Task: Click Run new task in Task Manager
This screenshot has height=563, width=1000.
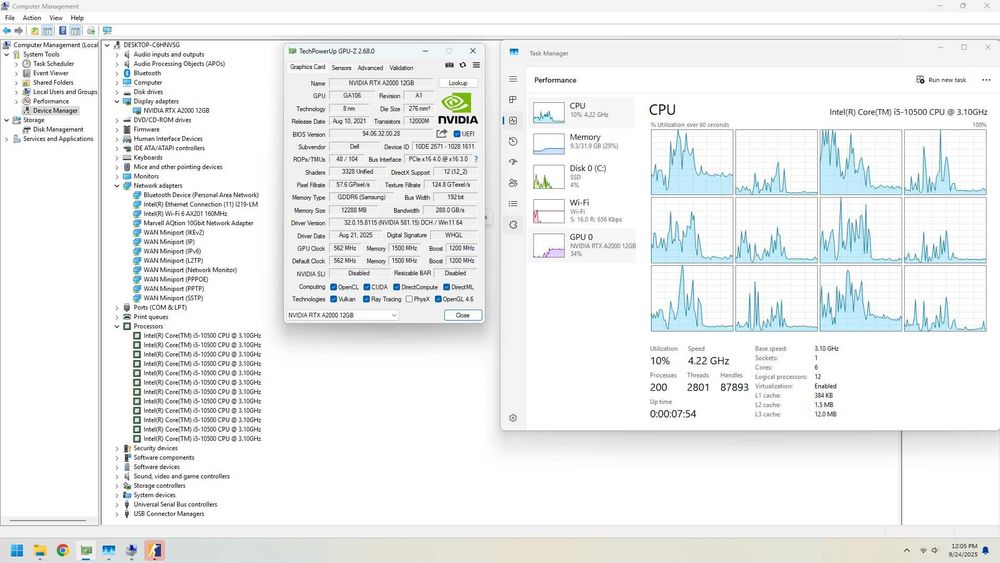Action: [941, 80]
